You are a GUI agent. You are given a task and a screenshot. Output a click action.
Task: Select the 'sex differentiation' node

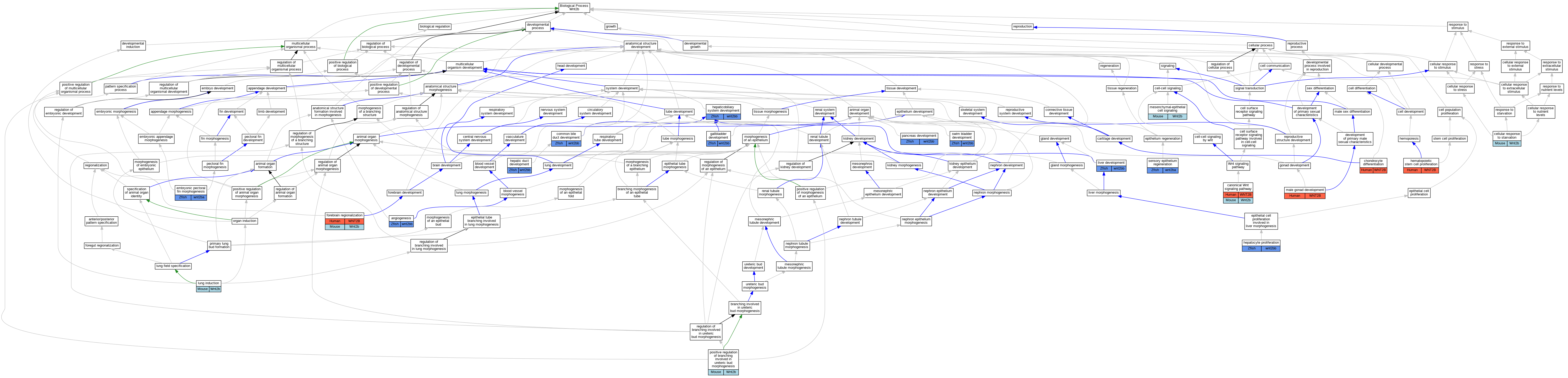1321,88
